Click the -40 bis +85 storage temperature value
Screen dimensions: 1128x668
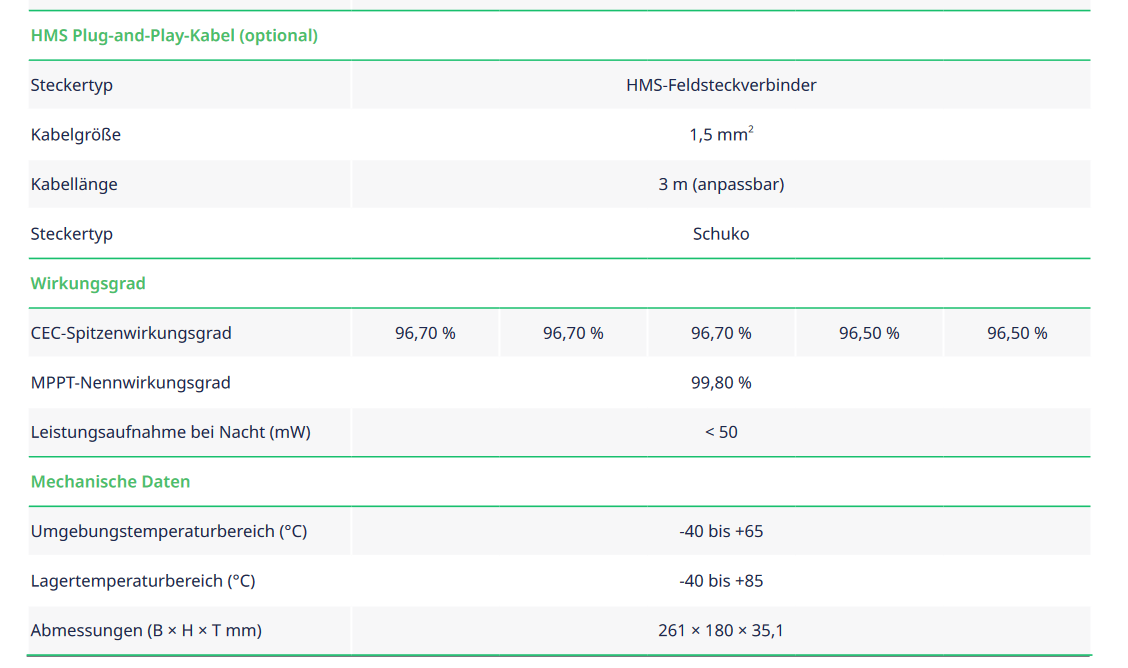(x=721, y=581)
